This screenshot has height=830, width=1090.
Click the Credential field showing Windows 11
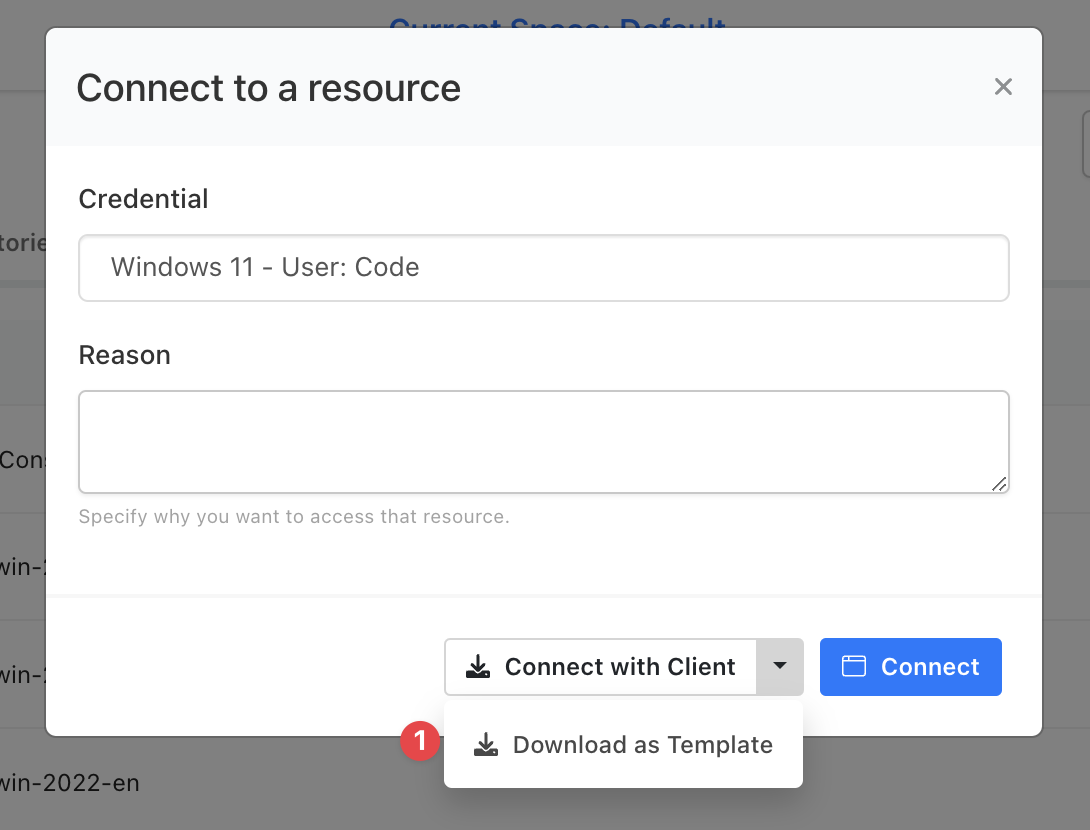click(543, 268)
